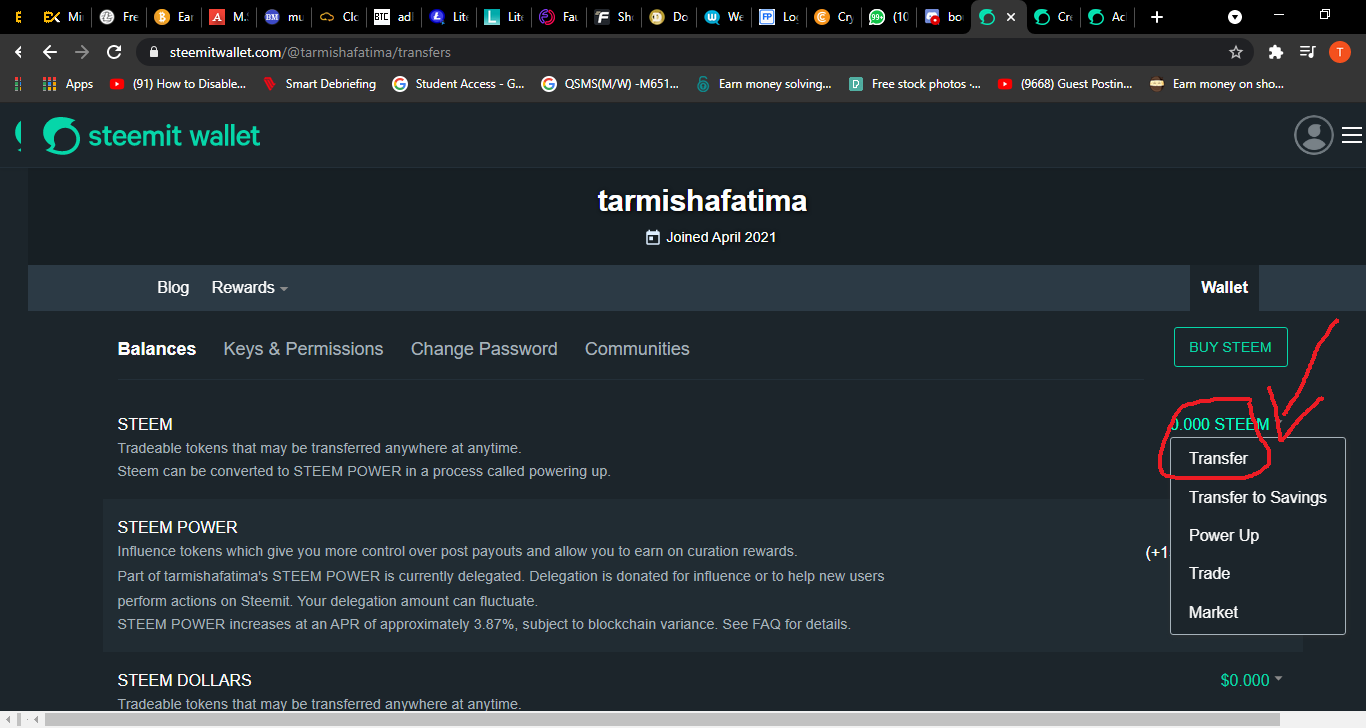Select the Balances tab

[157, 349]
